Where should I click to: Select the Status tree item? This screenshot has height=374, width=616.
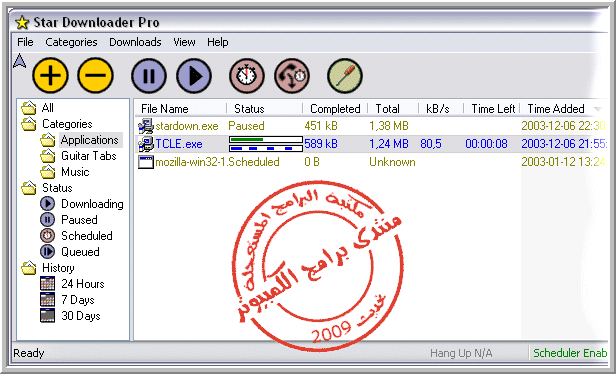tap(57, 188)
